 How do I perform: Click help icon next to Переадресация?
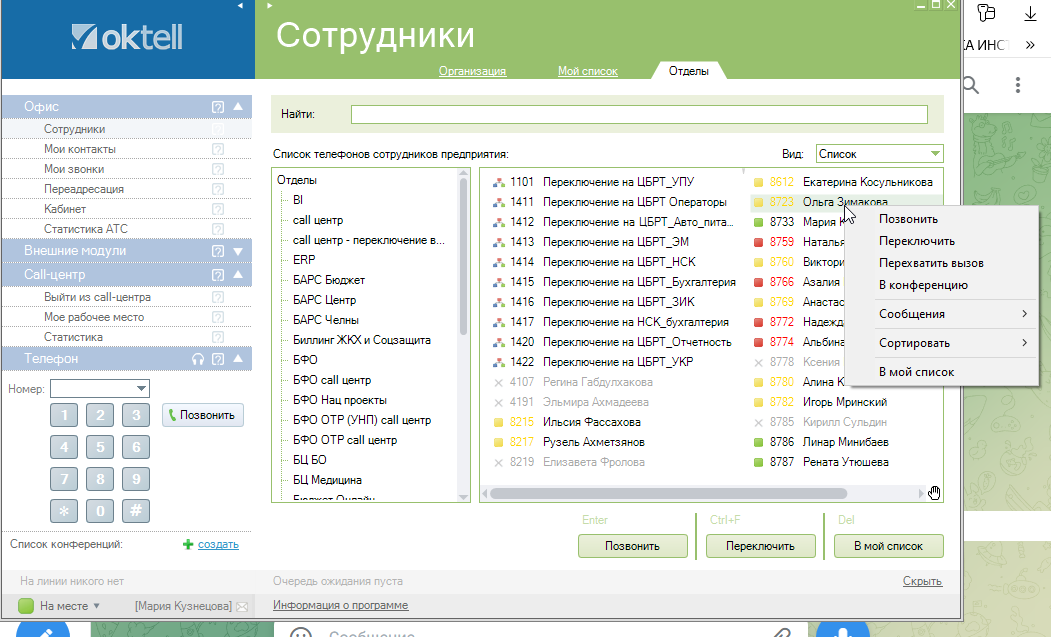coord(218,189)
